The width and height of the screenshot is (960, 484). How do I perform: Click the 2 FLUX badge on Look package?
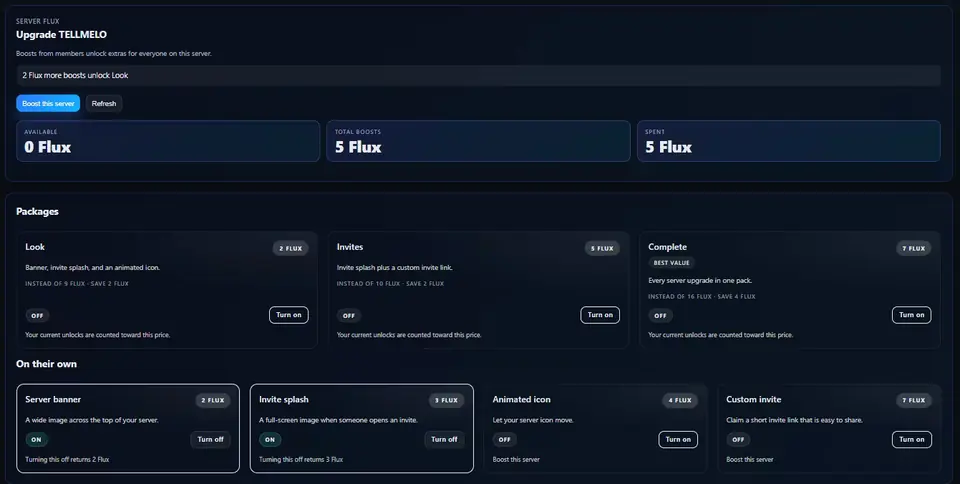pyautogui.click(x=290, y=248)
